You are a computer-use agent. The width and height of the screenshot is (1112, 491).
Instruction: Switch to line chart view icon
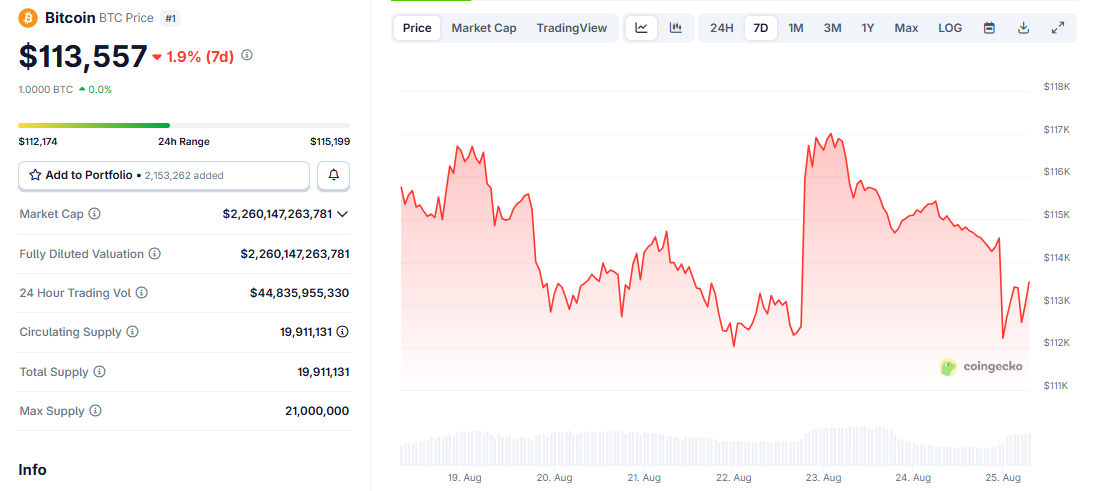641,28
